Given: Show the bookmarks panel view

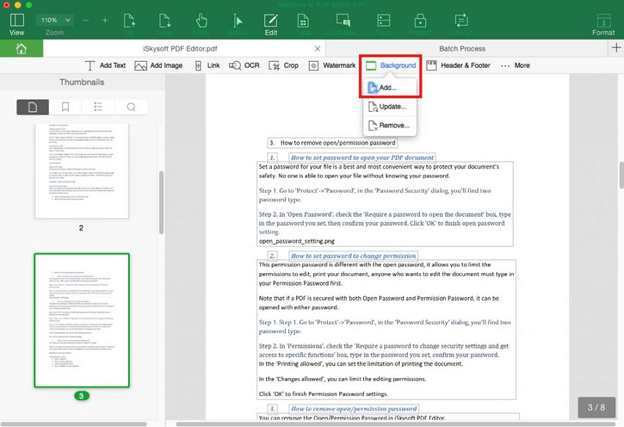Looking at the screenshot, I should (65, 107).
